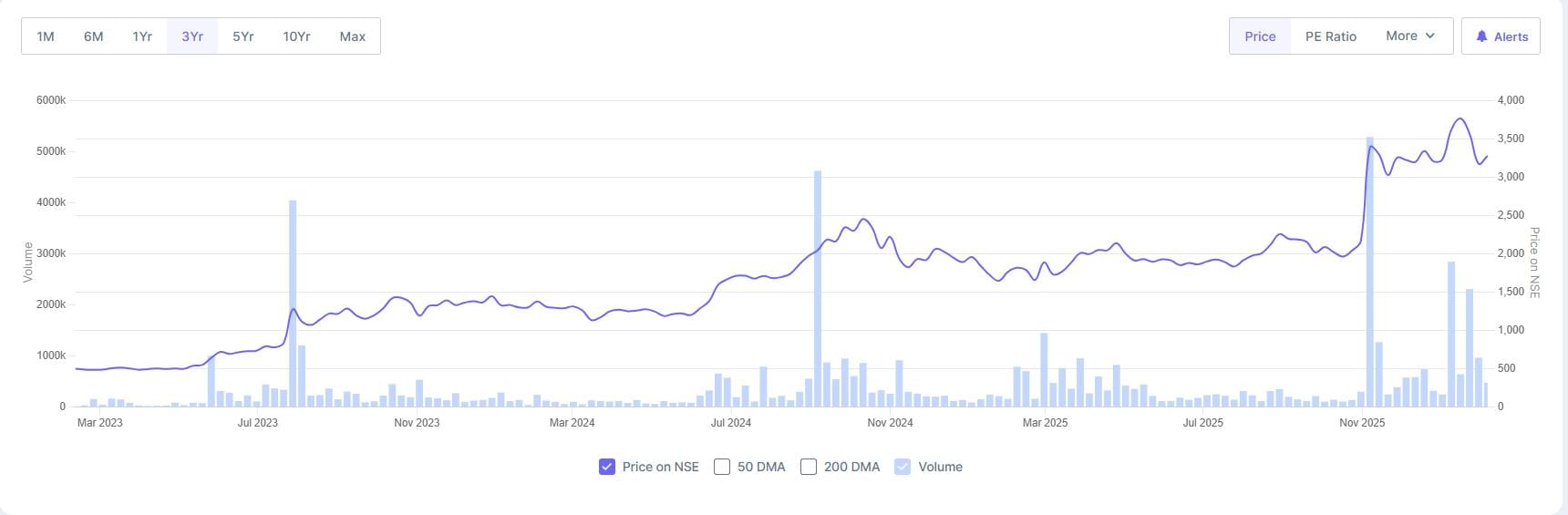This screenshot has height=515, width=1568.
Task: Select the 1M time range
Action: click(46, 36)
